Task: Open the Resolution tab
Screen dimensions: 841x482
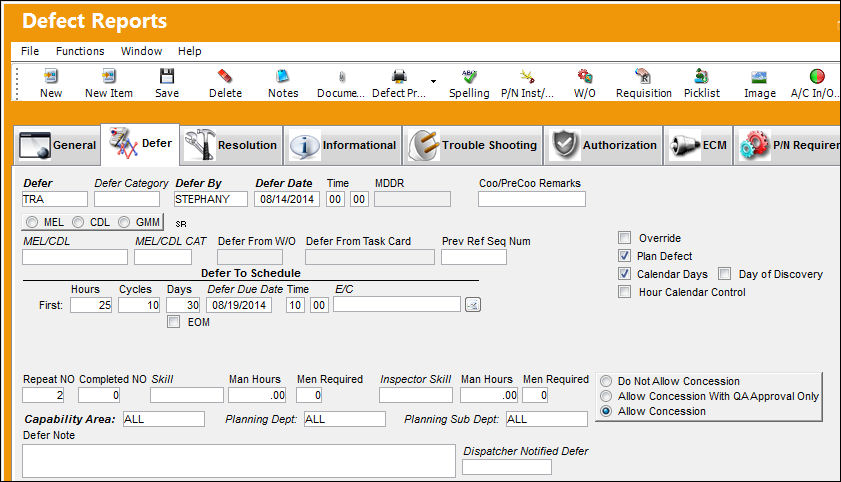Action: coord(231,145)
